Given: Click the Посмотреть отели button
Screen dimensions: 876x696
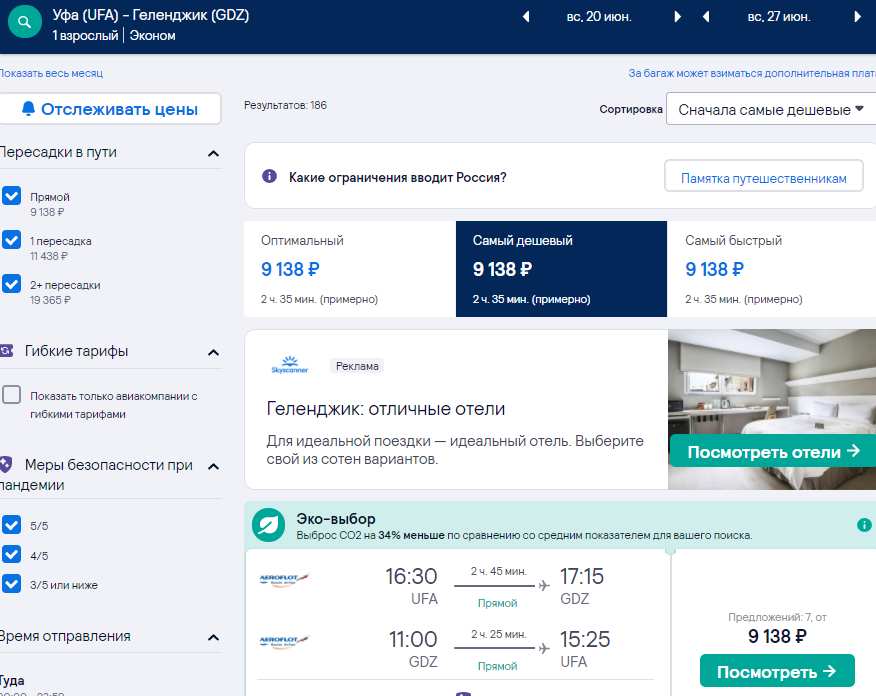Looking at the screenshot, I should [773, 451].
